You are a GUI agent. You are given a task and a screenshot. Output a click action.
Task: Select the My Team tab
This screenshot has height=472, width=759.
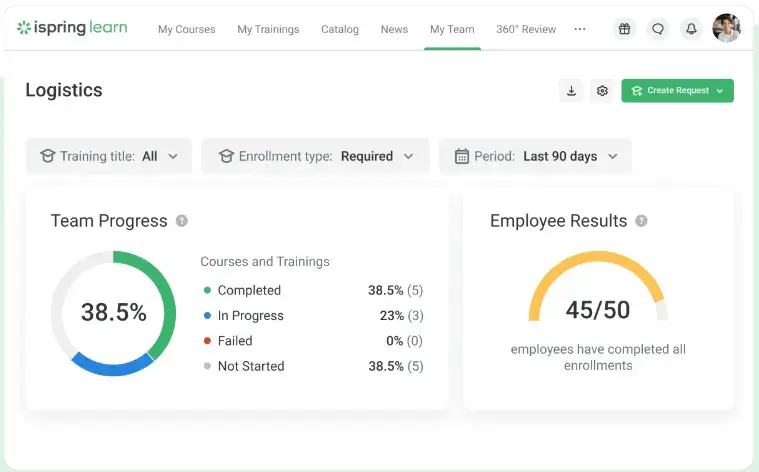tap(452, 30)
